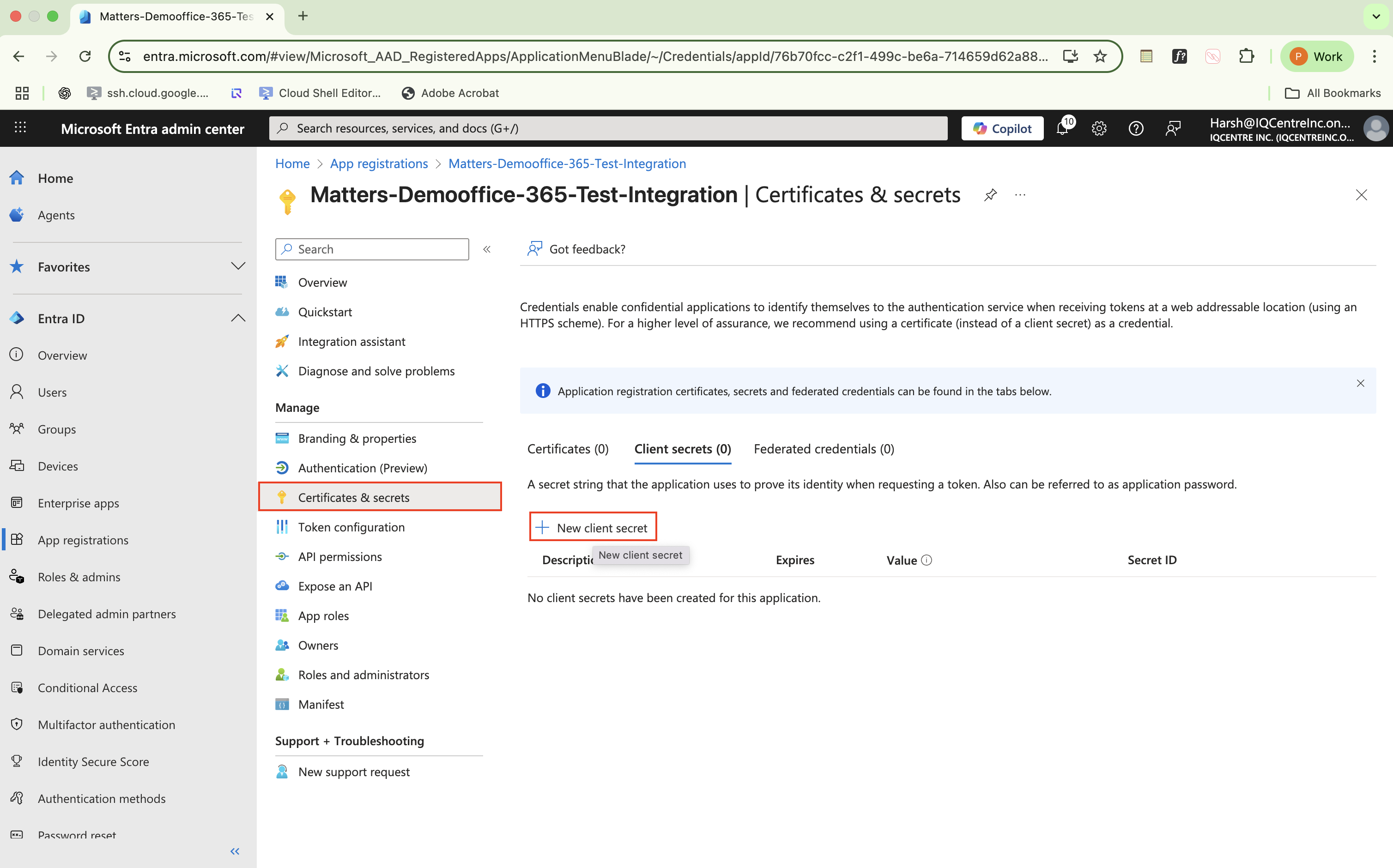Screen dimensions: 1393x868
Task: Expand the Favorites section
Action: coord(238,266)
